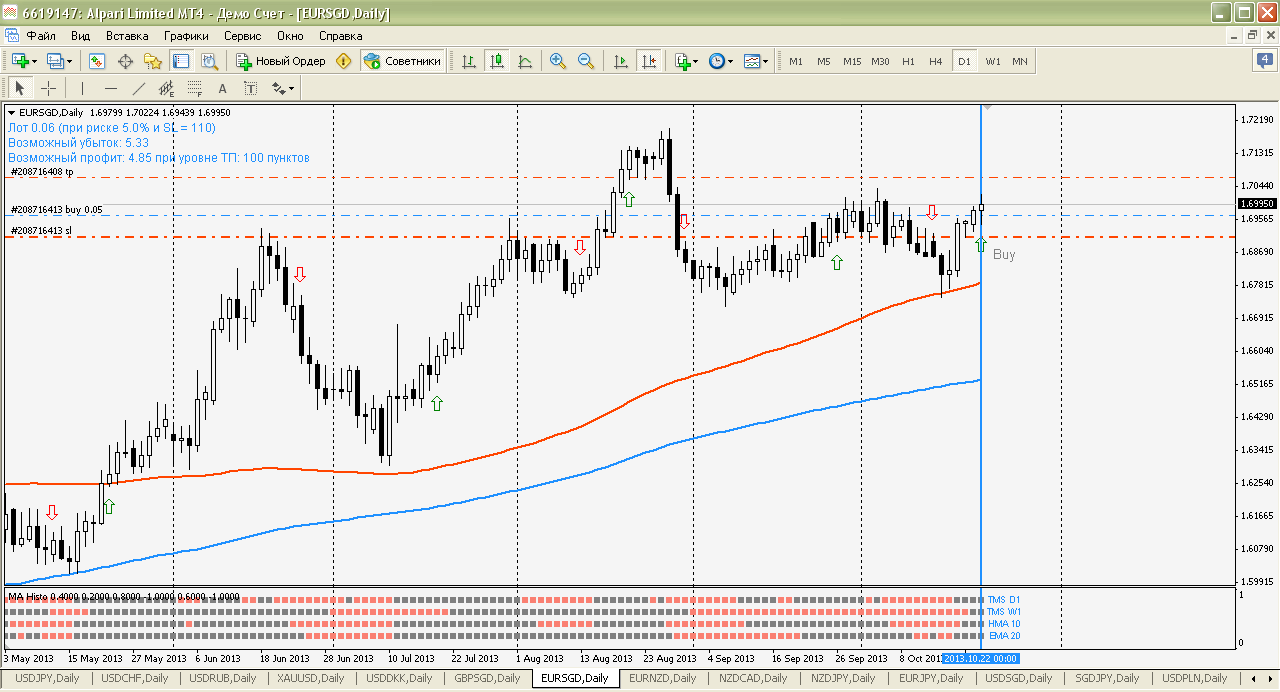This screenshot has width=1280, height=692.
Task: Expand the arrows tool dropdown
Action: (291, 88)
